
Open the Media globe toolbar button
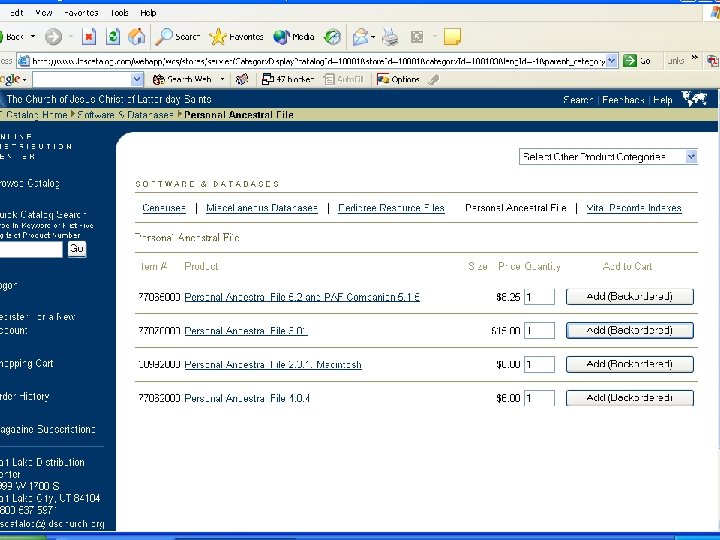coord(294,37)
